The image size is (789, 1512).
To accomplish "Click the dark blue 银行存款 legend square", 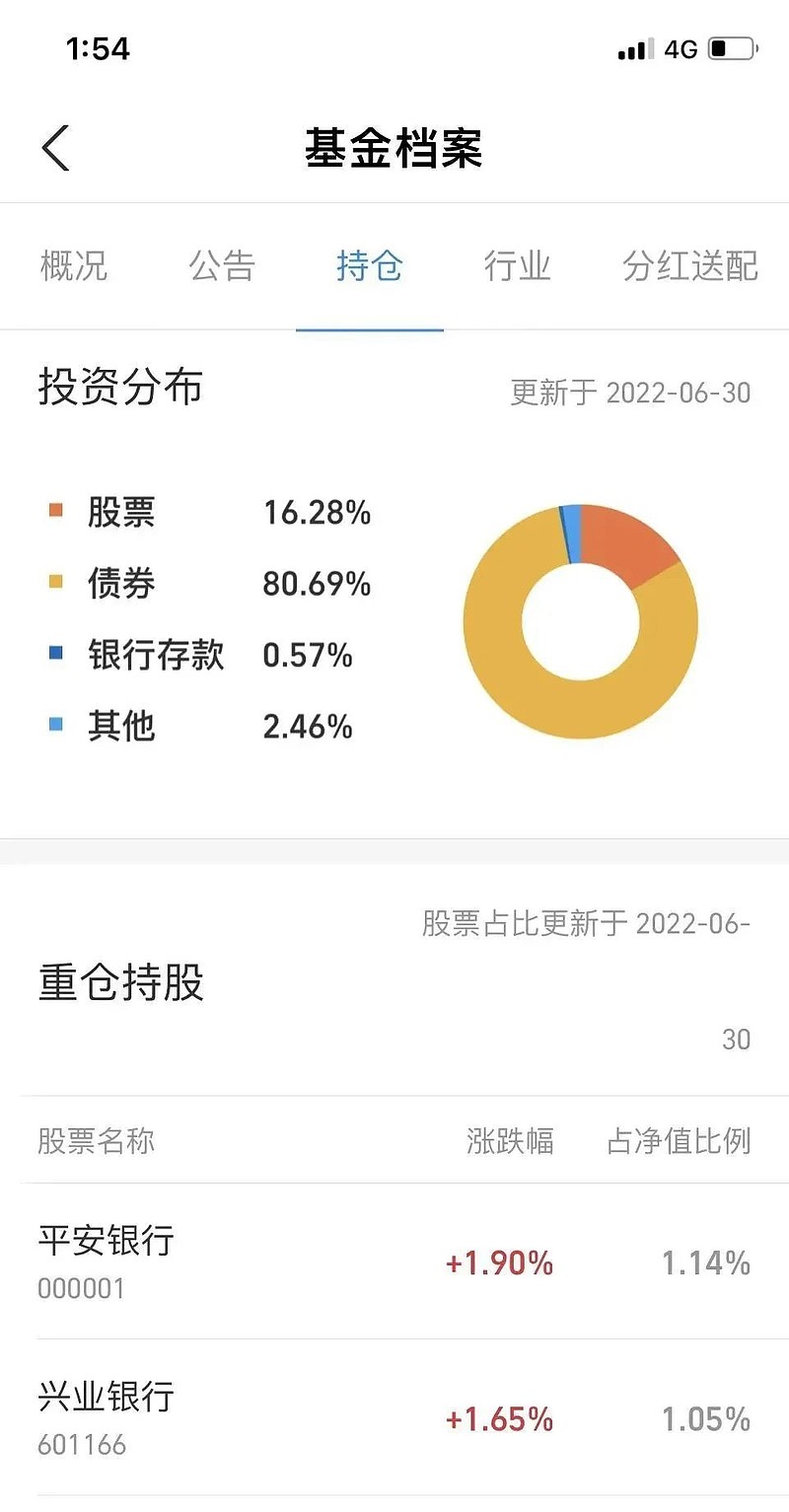I will [55, 653].
